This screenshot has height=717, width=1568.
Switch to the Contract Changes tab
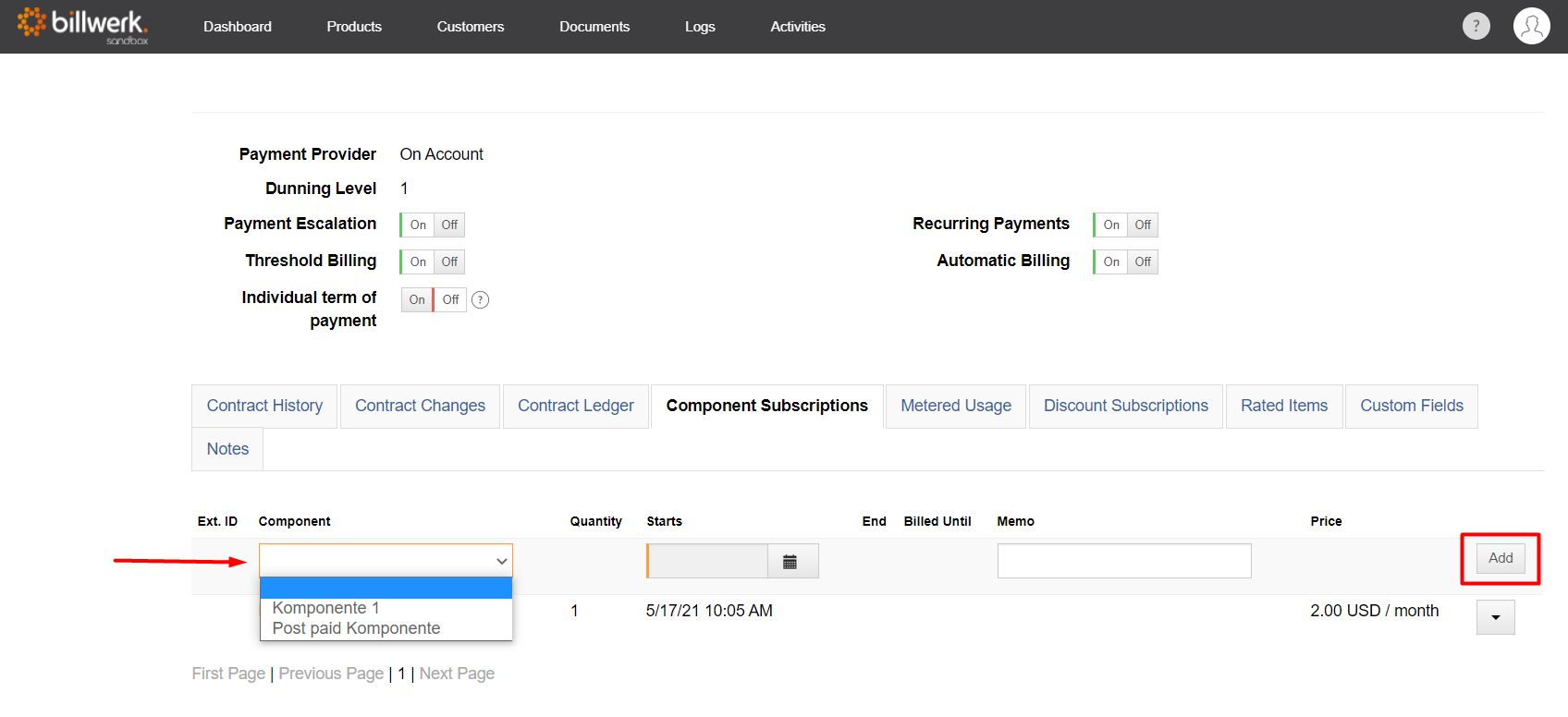pos(420,406)
